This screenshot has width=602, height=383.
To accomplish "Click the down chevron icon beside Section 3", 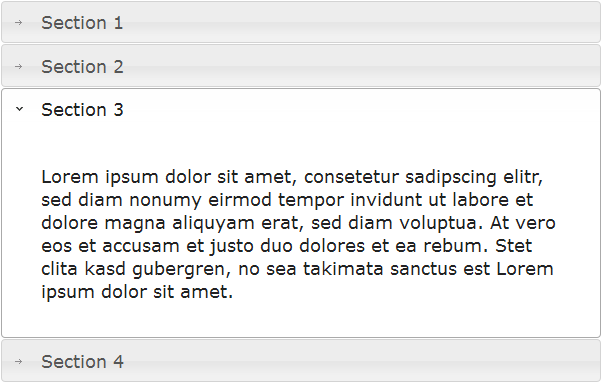I will (x=19, y=109).
